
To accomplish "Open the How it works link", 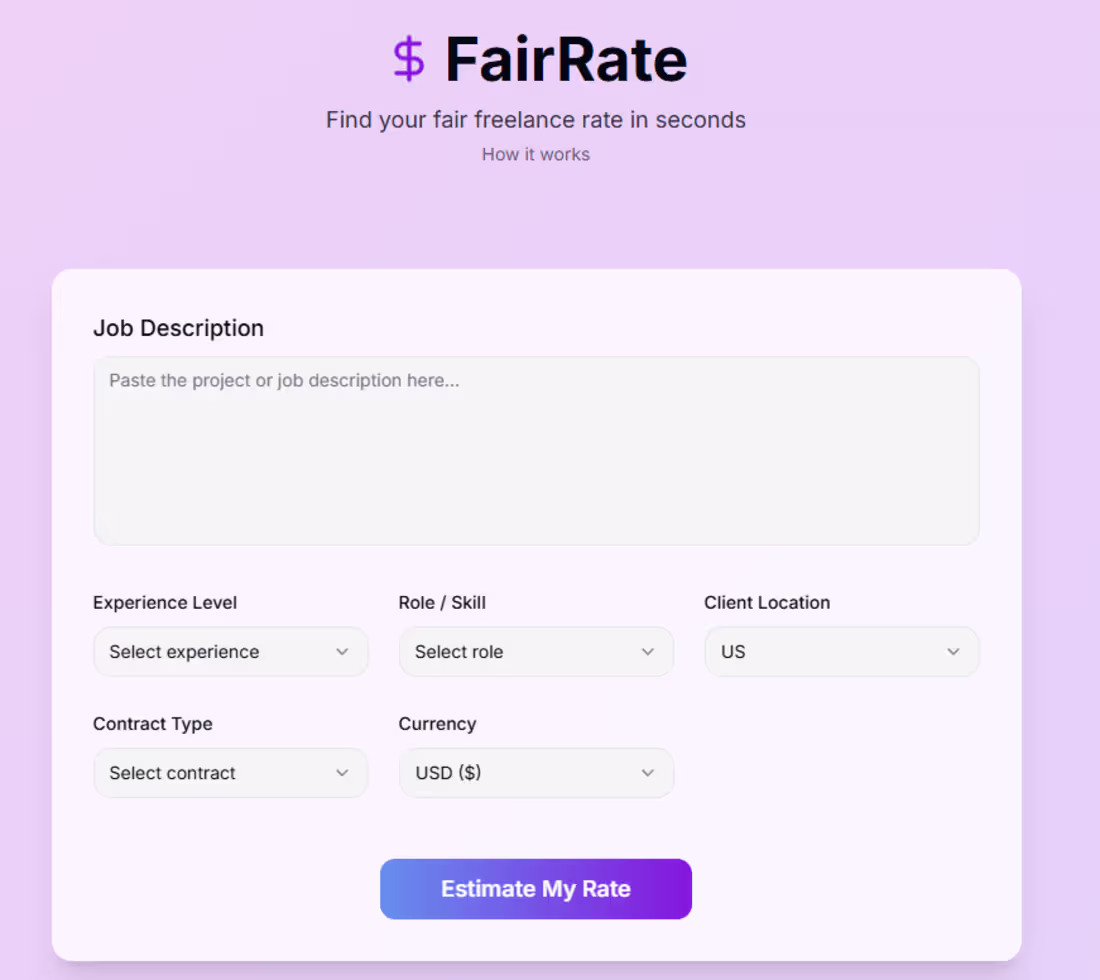I will pos(536,154).
